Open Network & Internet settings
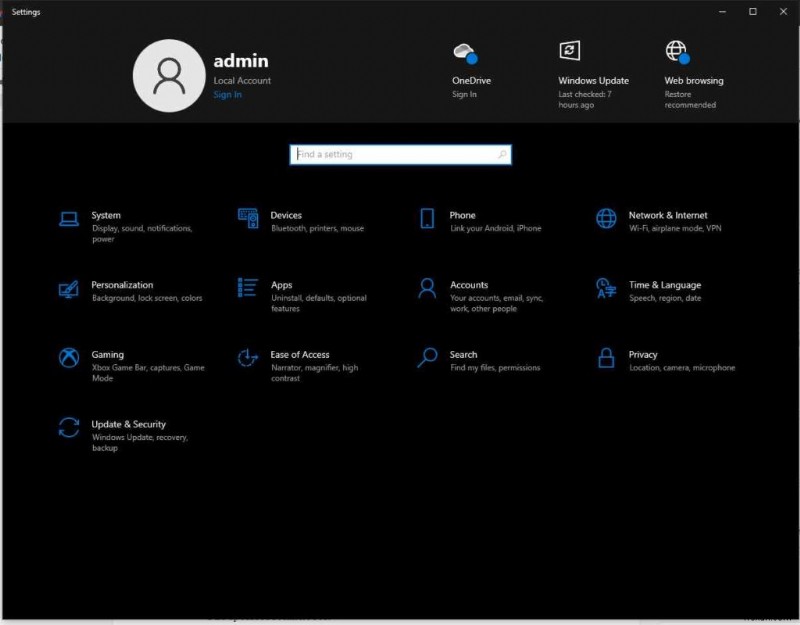 pos(668,215)
